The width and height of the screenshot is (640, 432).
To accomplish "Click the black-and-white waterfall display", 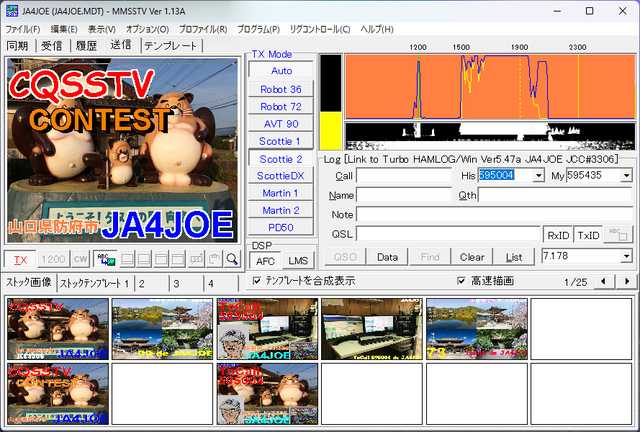I will click(x=490, y=136).
